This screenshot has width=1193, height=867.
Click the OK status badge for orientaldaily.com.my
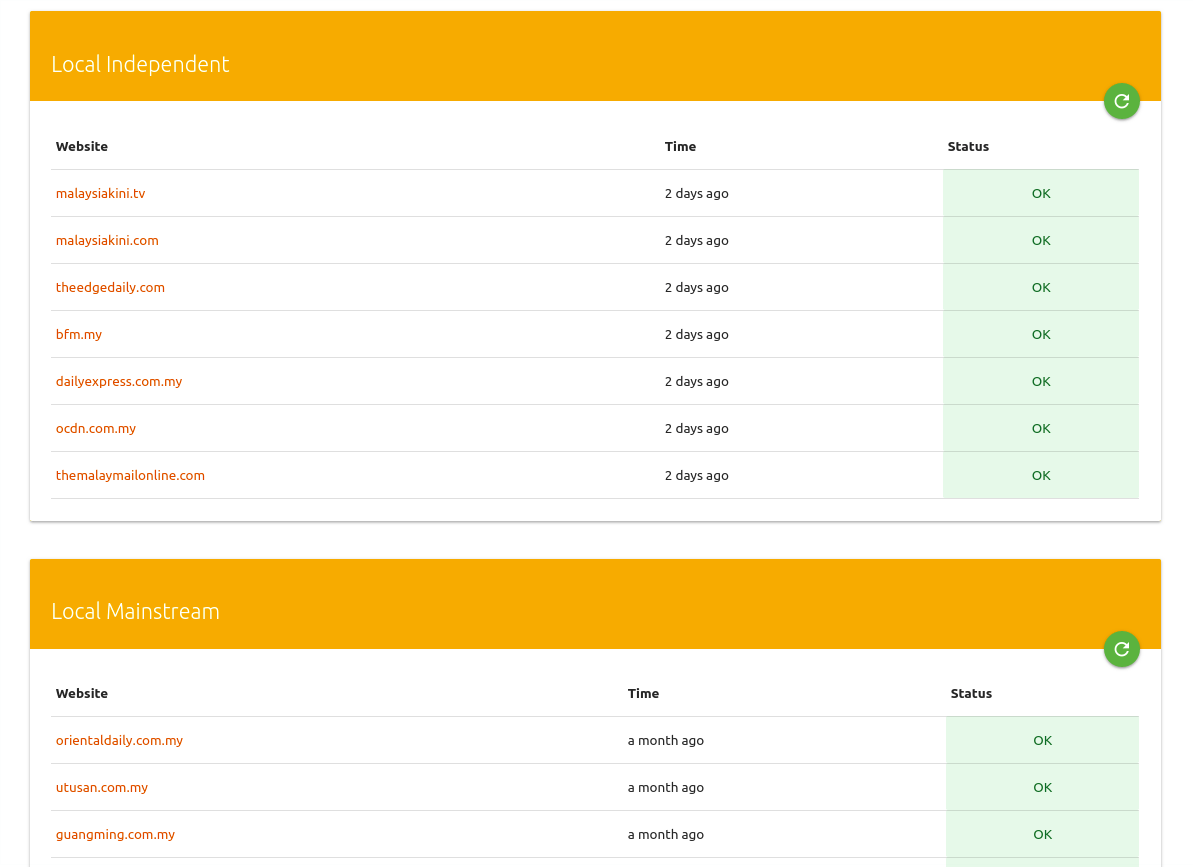click(1042, 740)
